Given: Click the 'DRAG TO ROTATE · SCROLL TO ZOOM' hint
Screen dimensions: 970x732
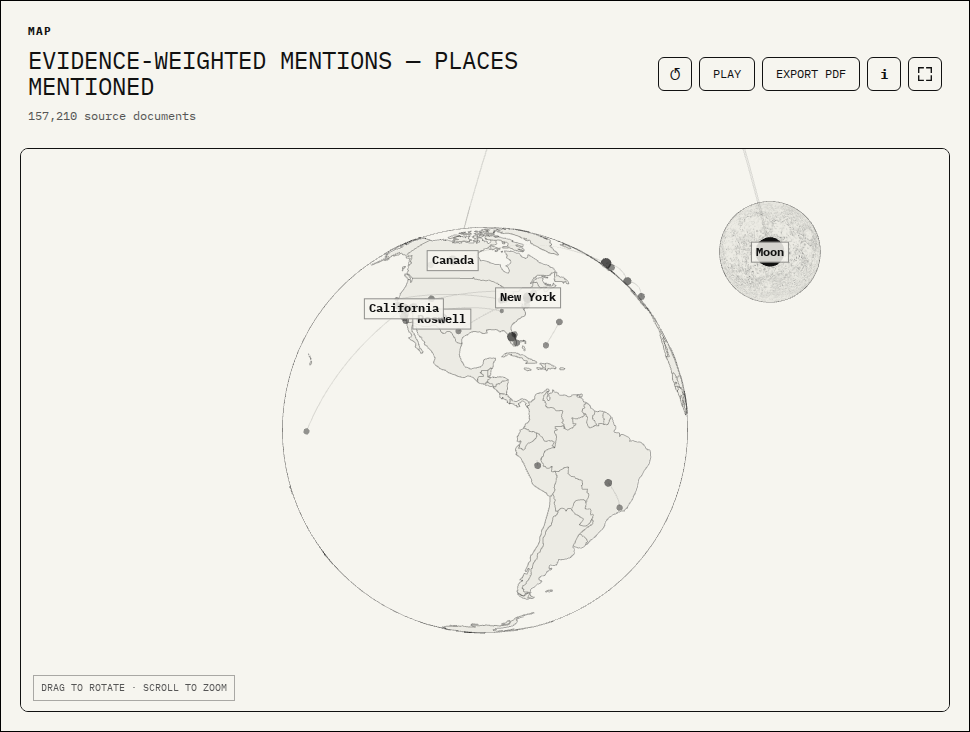Looking at the screenshot, I should coord(134,688).
